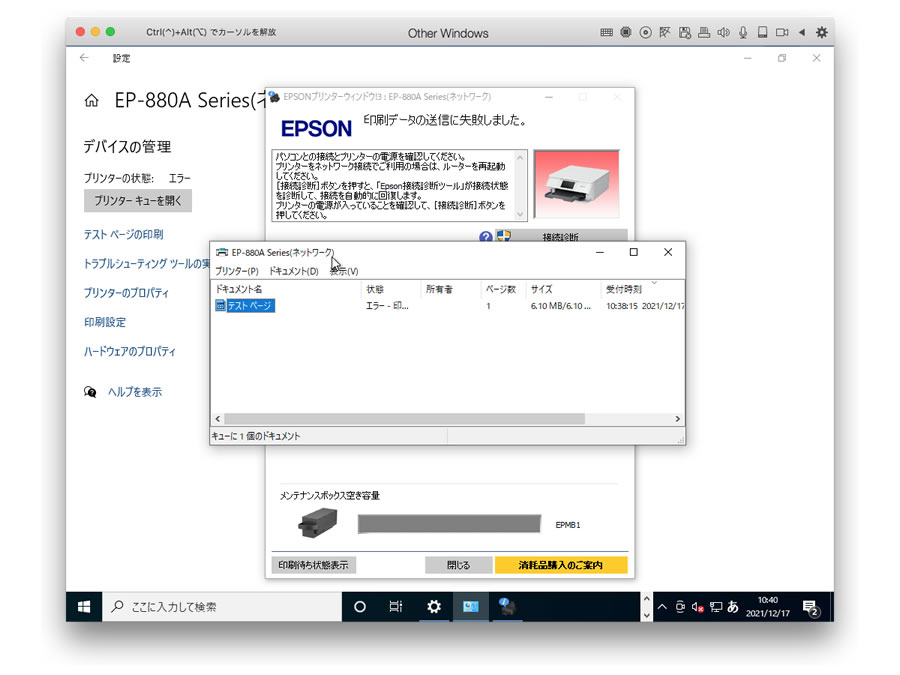The image size is (900, 675).
Task: Switch to EPSON status monitor taskbar icon
Action: click(507, 607)
